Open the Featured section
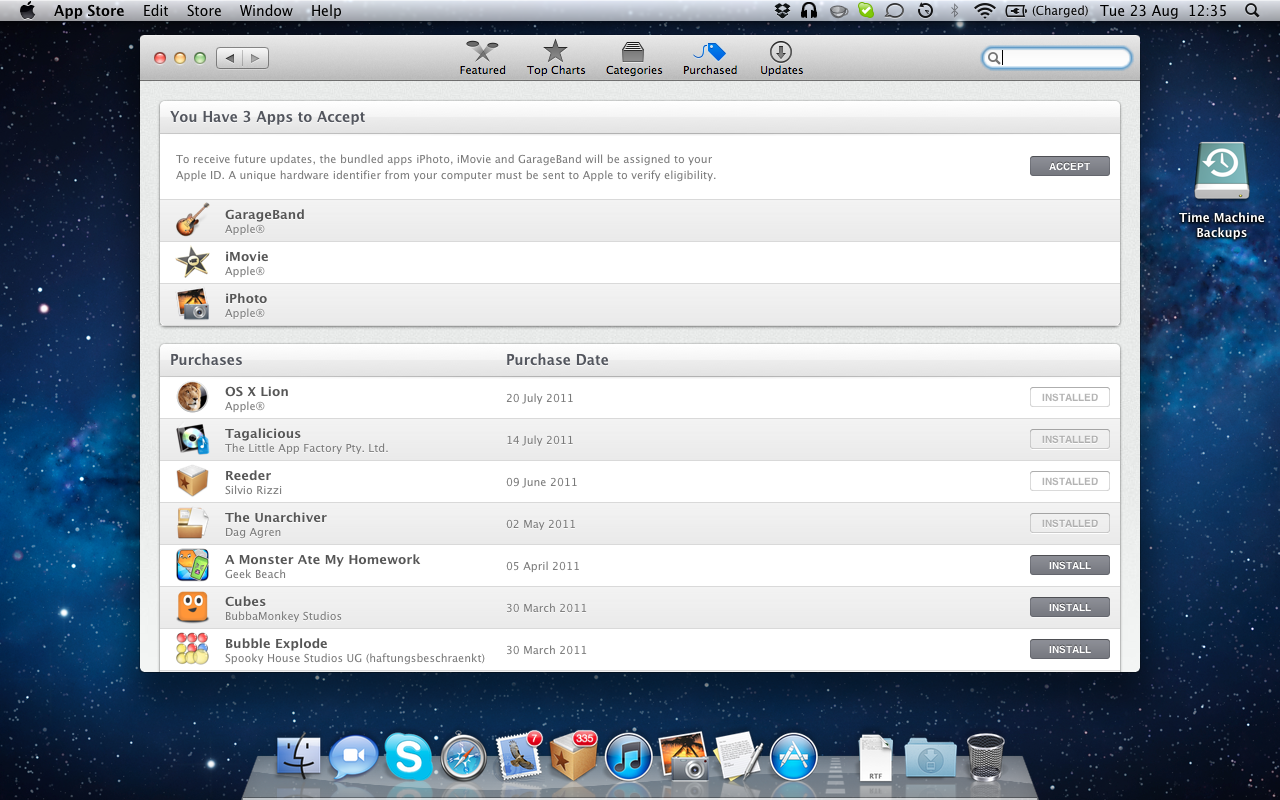 tap(482, 58)
